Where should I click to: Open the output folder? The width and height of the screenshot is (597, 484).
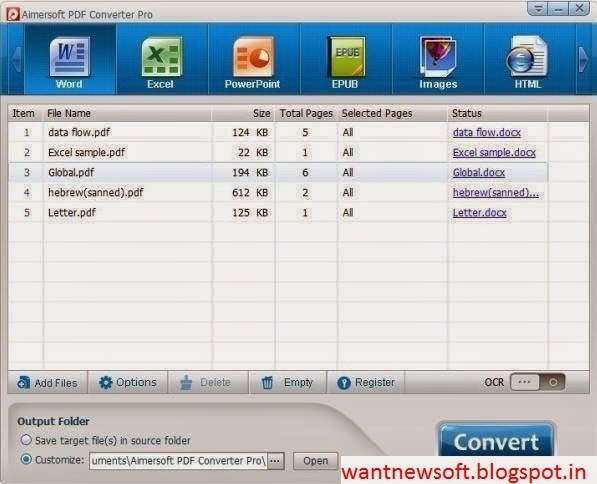click(x=316, y=461)
